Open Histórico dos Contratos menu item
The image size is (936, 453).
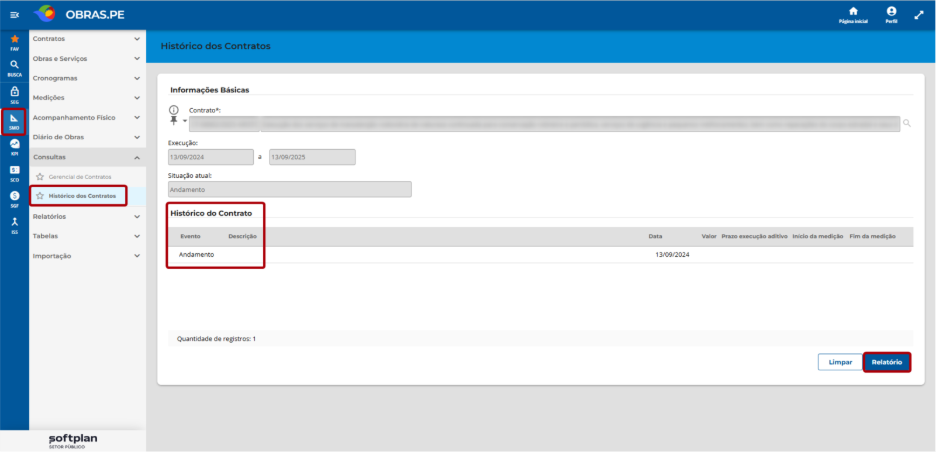point(82,196)
